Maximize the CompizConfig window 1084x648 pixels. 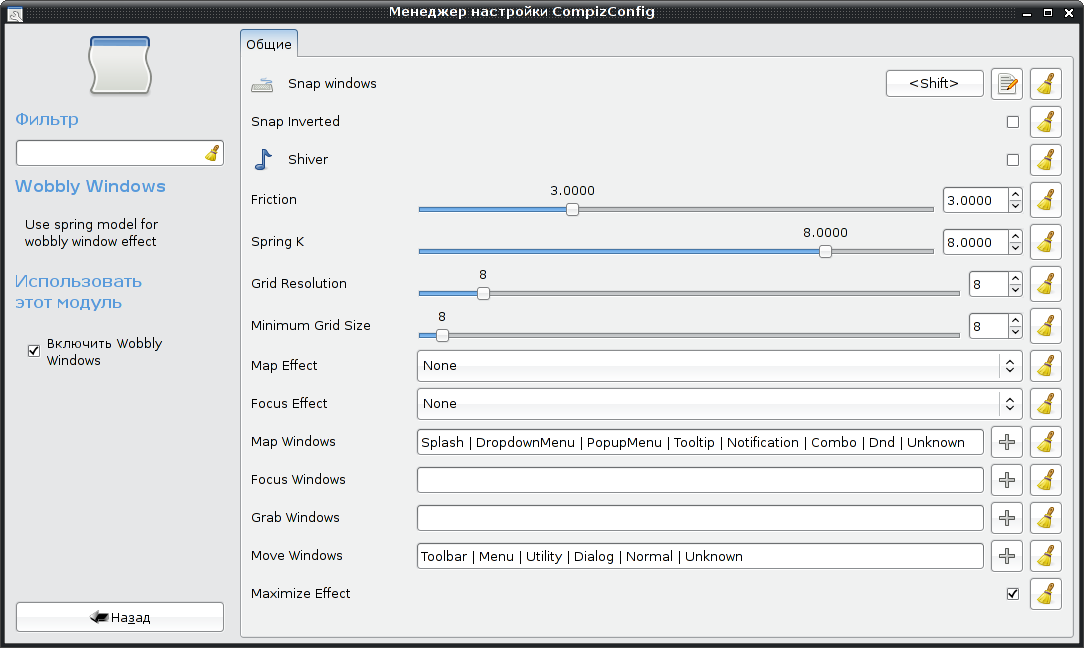point(1048,12)
